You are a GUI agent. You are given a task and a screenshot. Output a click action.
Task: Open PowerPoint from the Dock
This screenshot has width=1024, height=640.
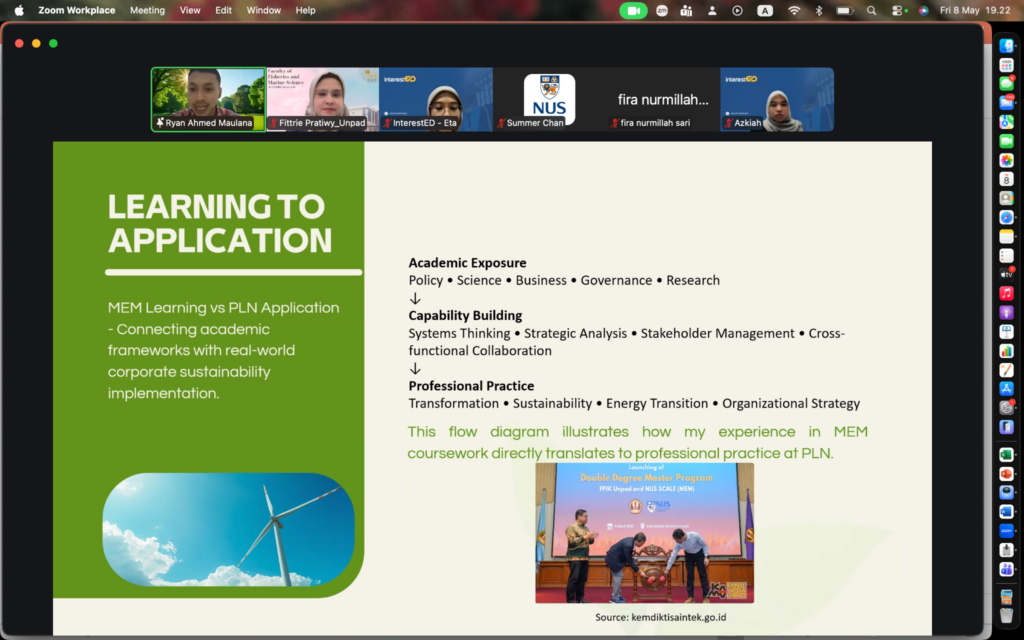click(1006, 473)
